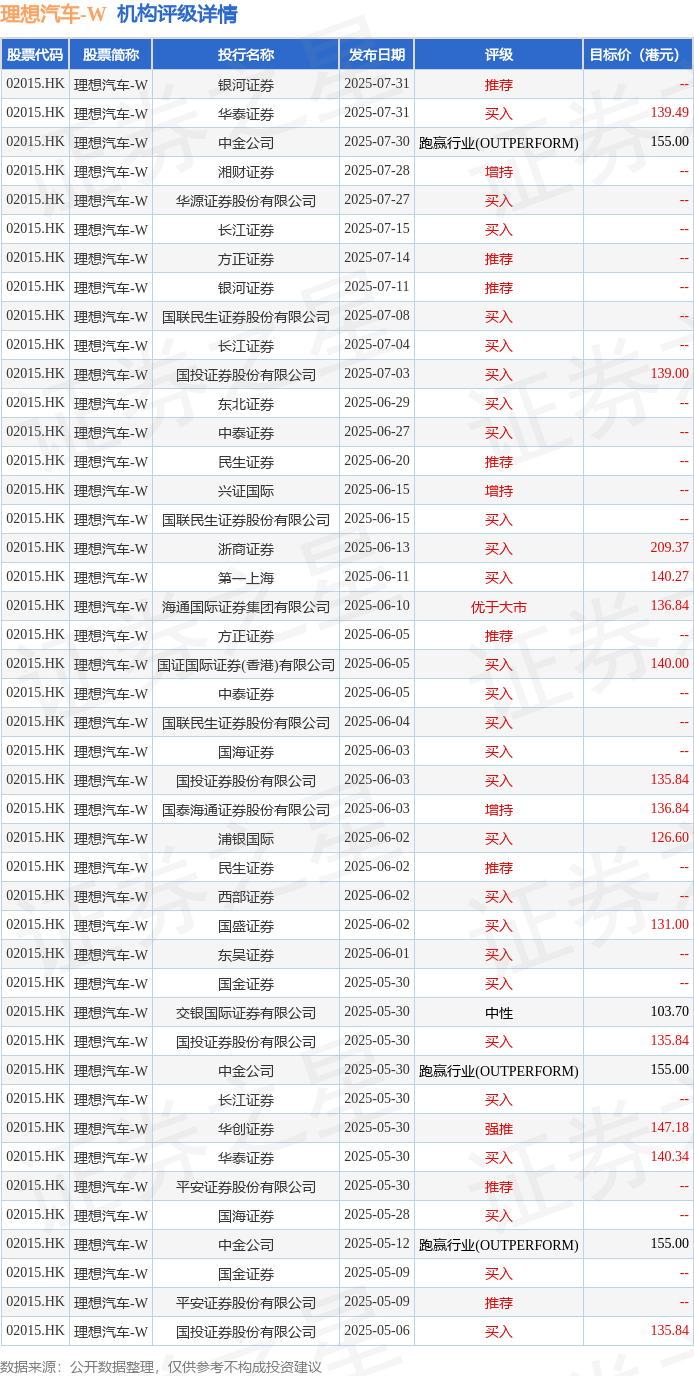Image resolution: width=694 pixels, height=1376 pixels.
Task: Click the 中性 rating
Action: 499,1013
